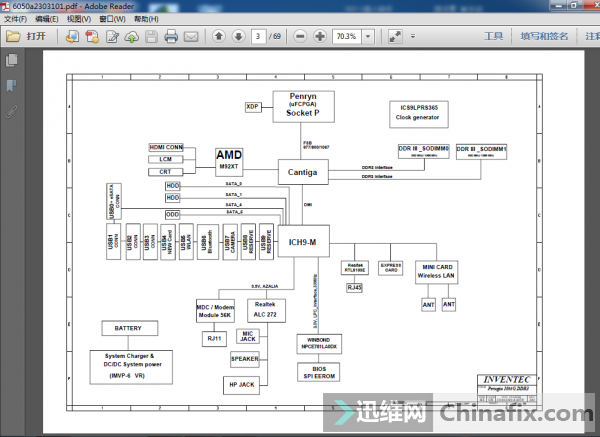Click the cloud upload icon
This screenshot has width=600, height=437.
[132, 36]
